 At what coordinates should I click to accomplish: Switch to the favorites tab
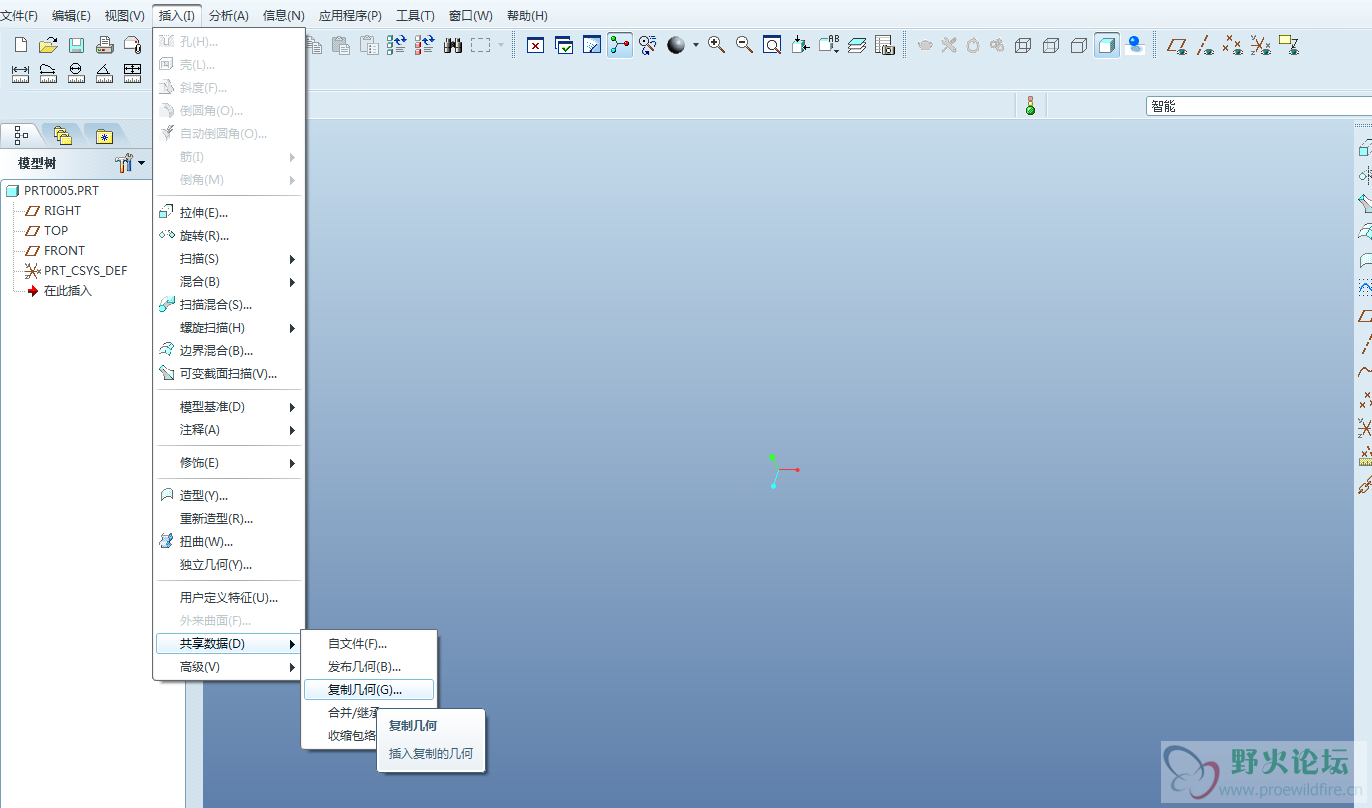(x=104, y=135)
